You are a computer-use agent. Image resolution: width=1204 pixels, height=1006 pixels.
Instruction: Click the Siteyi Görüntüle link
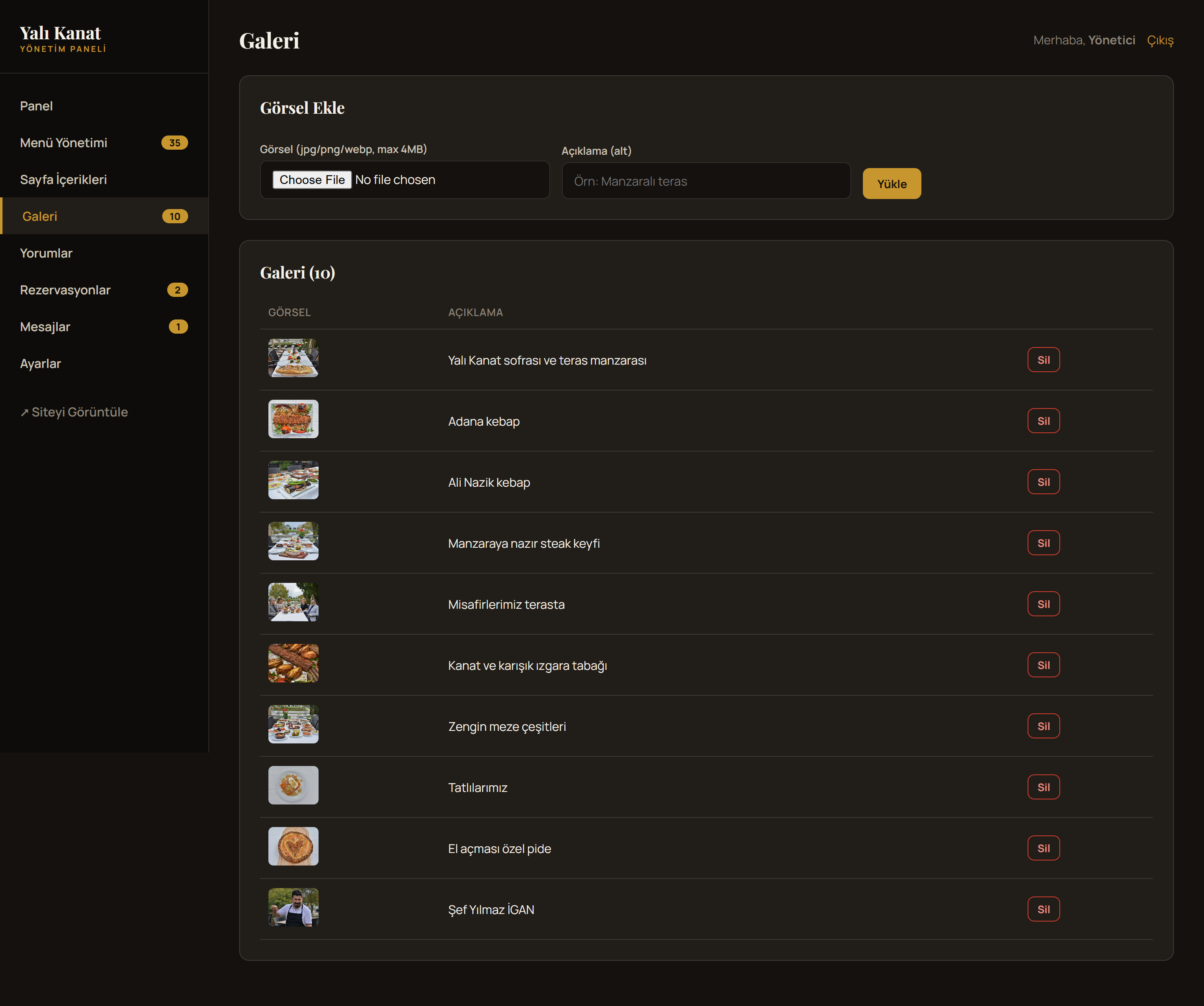click(x=74, y=412)
